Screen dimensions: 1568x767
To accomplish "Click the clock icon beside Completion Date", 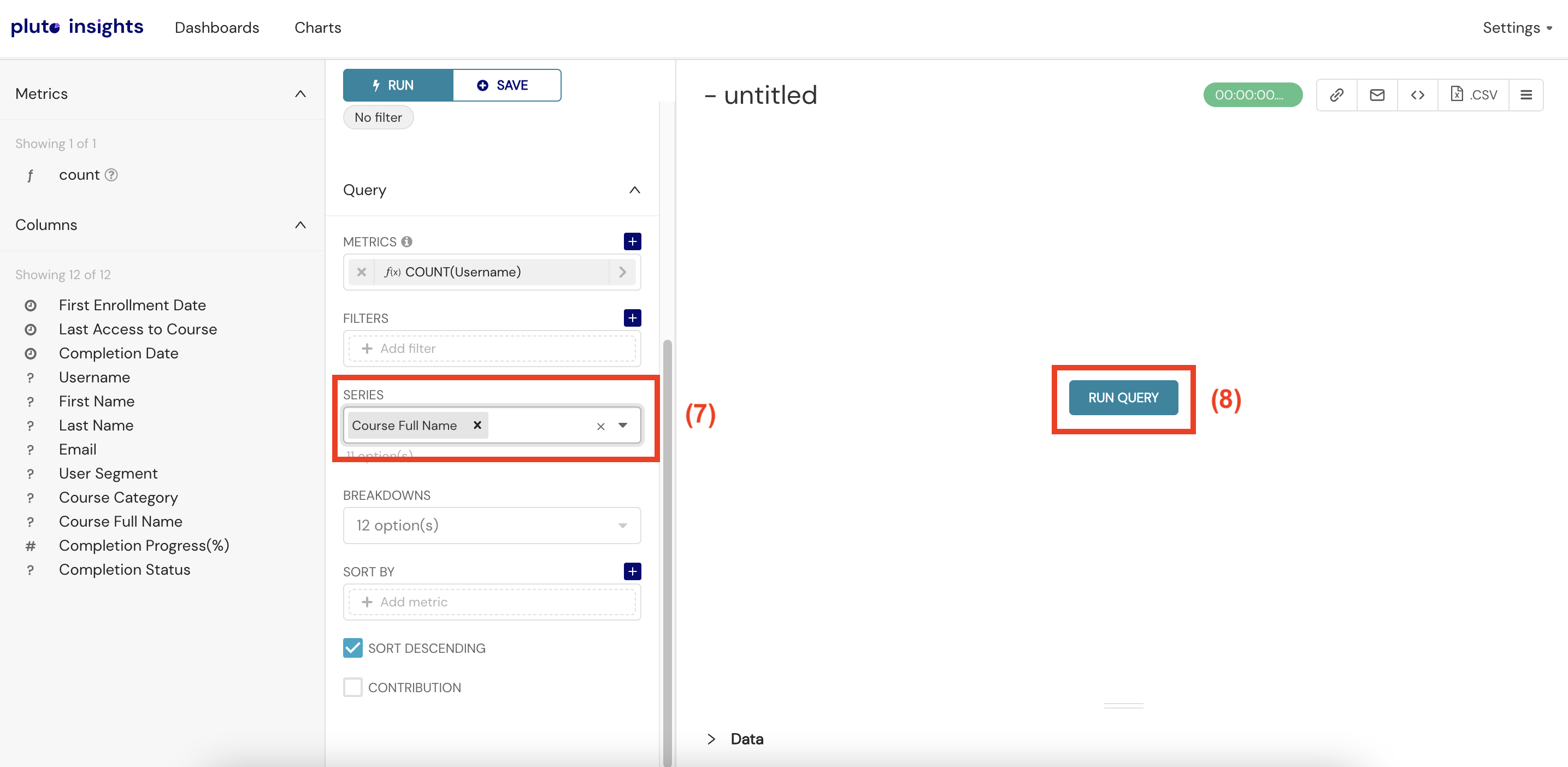I will point(31,353).
